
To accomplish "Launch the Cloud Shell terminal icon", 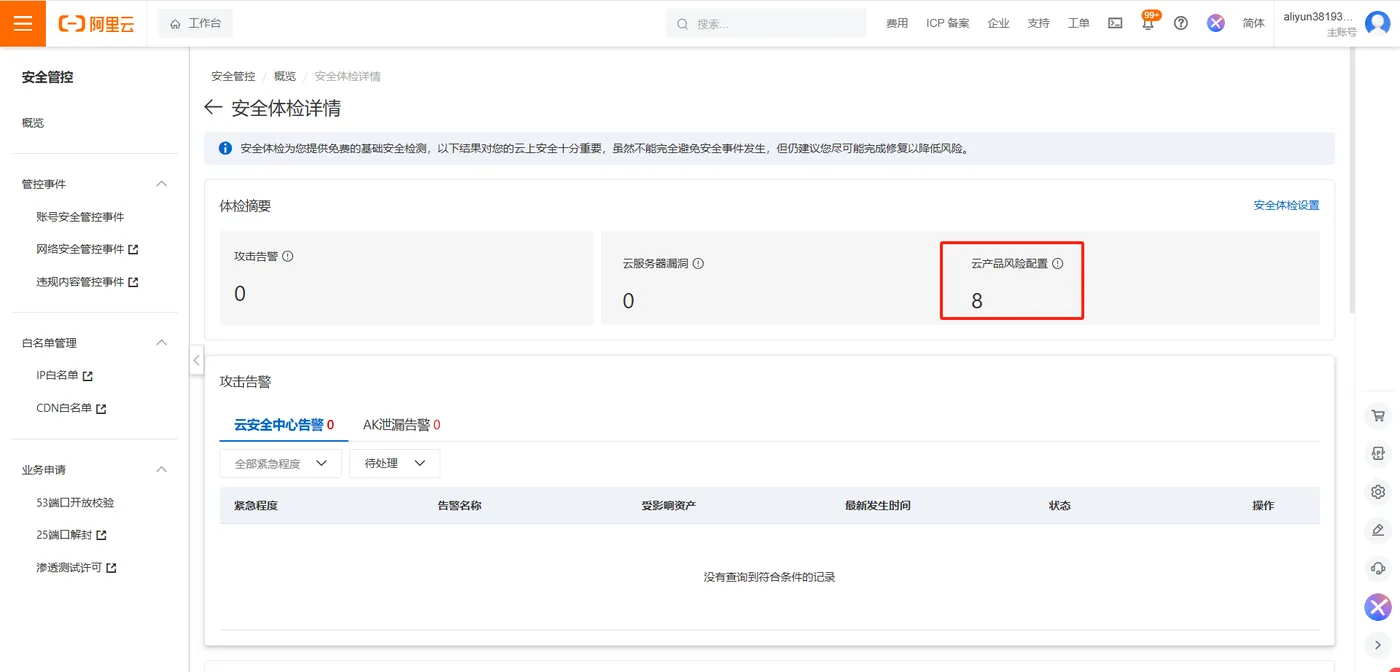I will point(1115,23).
